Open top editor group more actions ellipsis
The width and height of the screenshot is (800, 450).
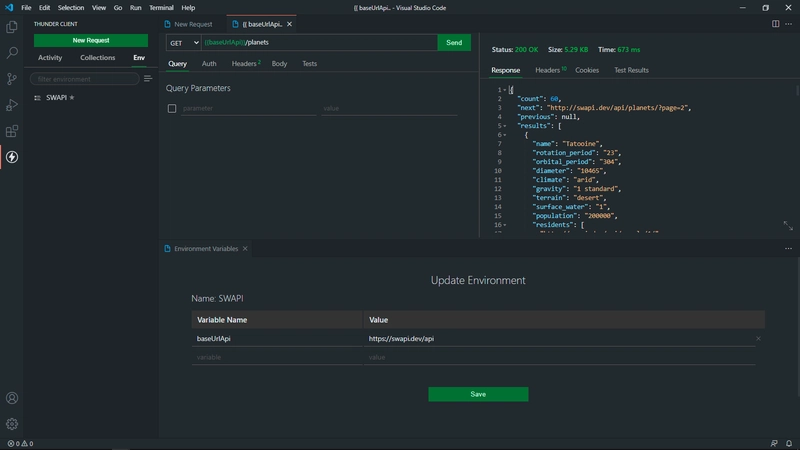(x=789, y=24)
